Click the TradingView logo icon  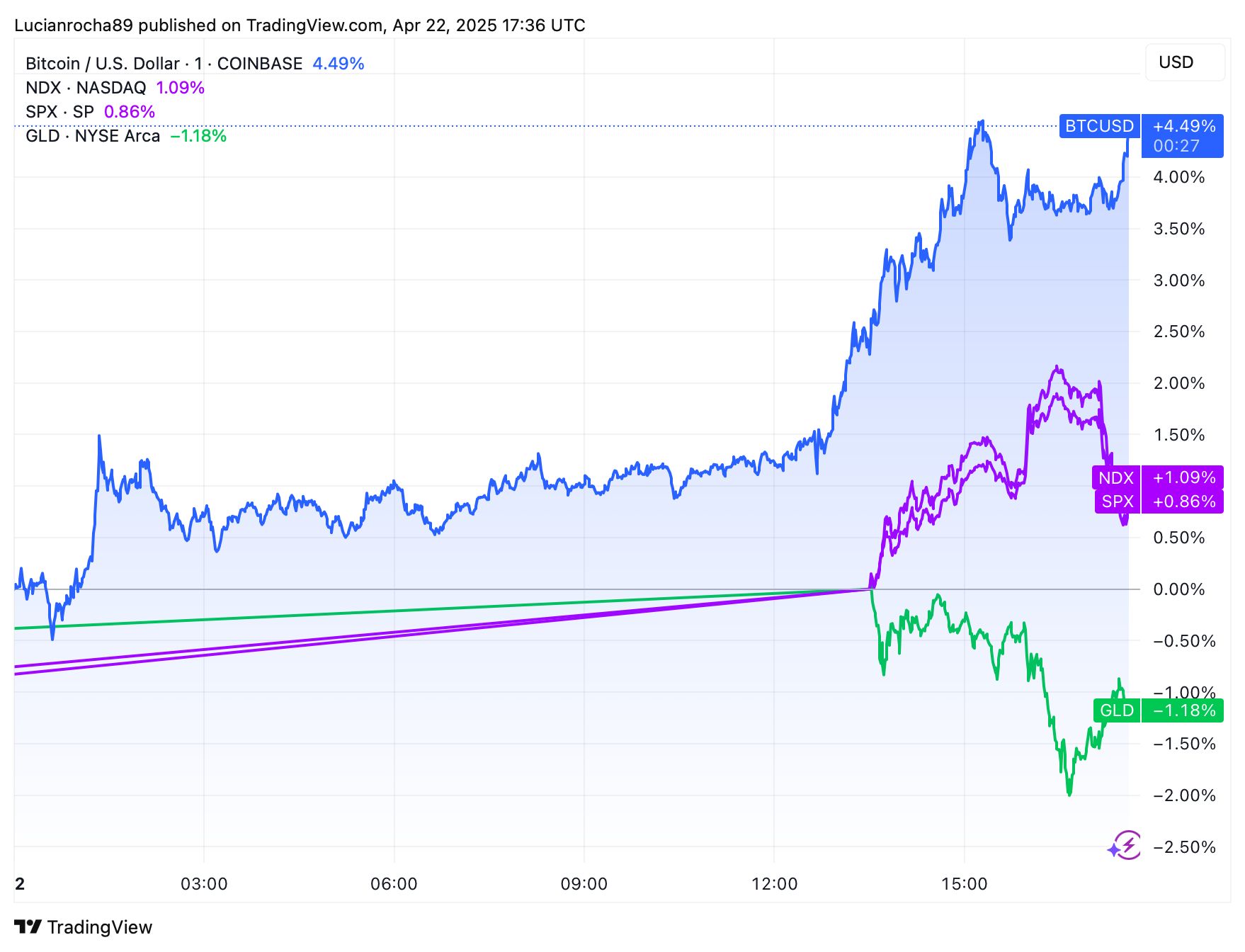point(28,926)
